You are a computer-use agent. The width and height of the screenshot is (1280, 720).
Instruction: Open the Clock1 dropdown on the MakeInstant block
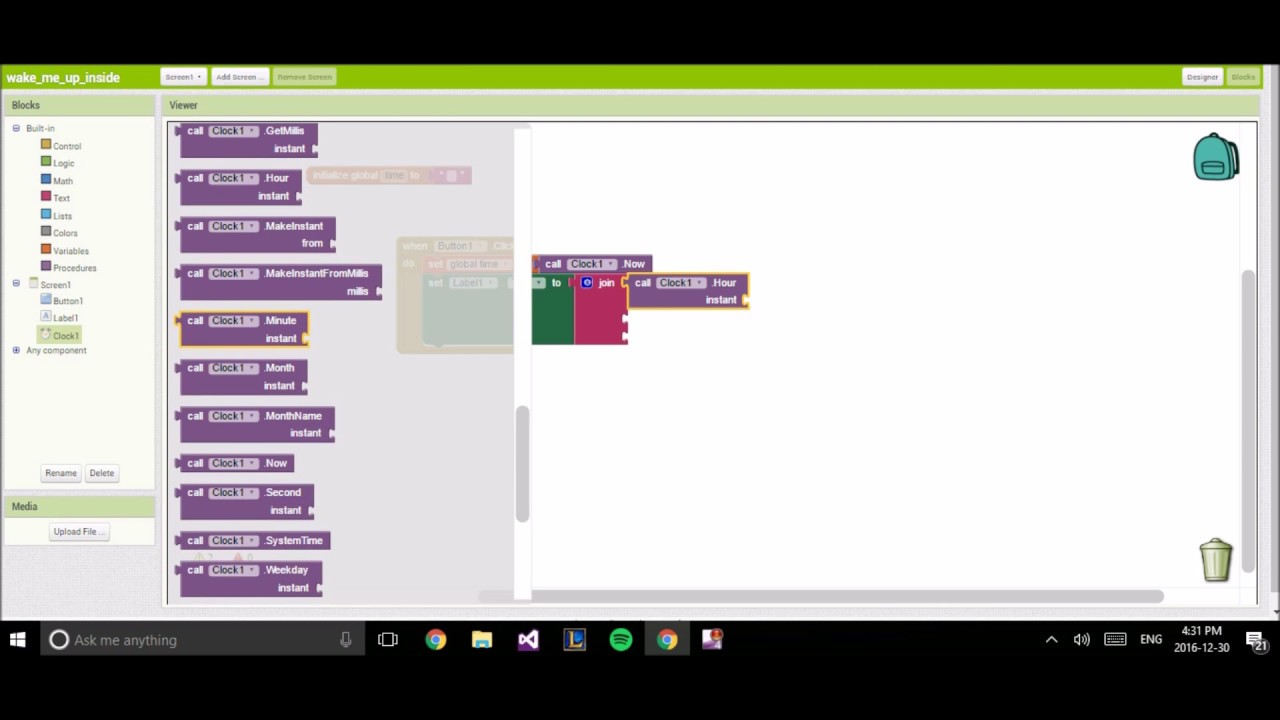click(234, 226)
